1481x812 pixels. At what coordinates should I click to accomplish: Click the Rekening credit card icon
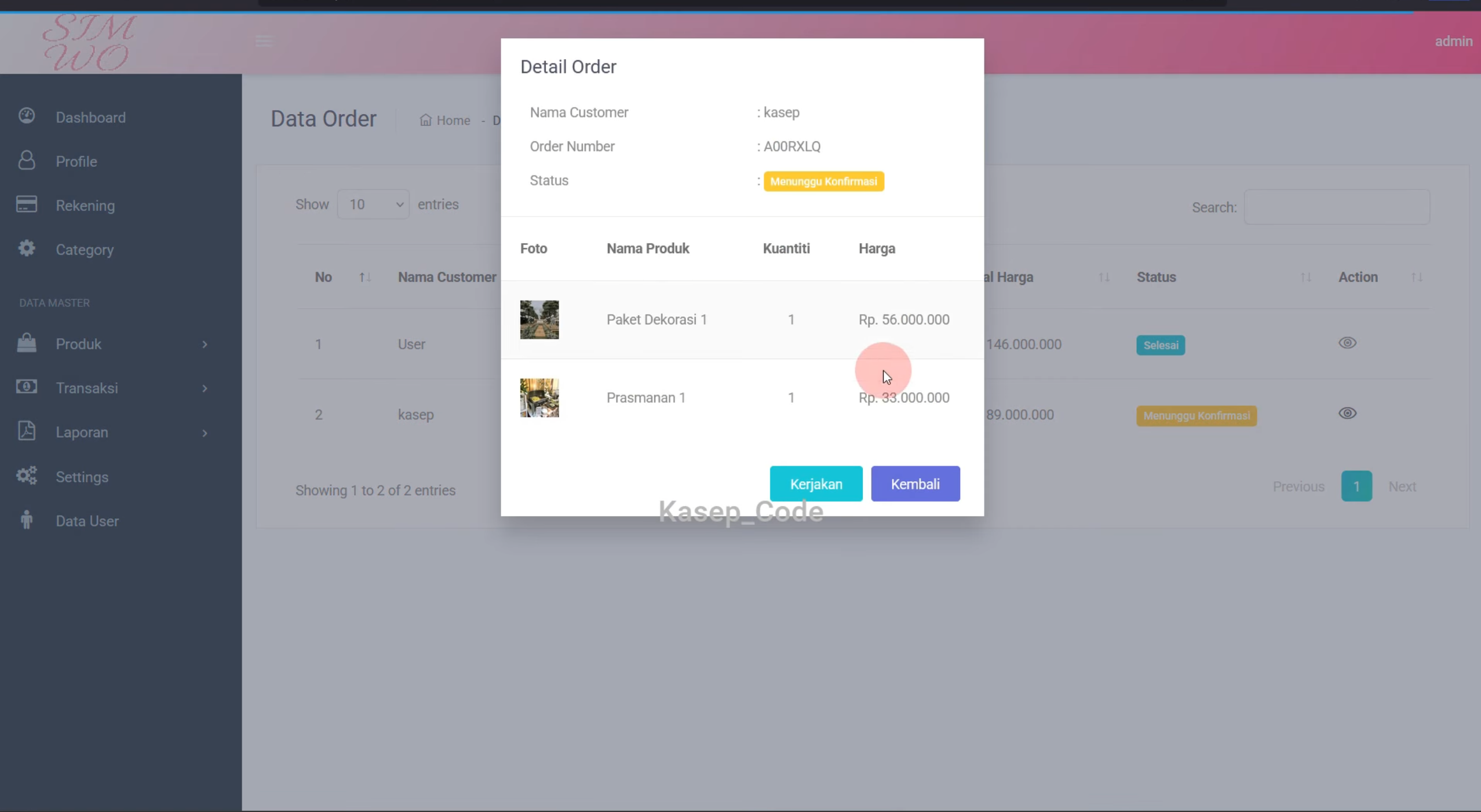point(27,204)
